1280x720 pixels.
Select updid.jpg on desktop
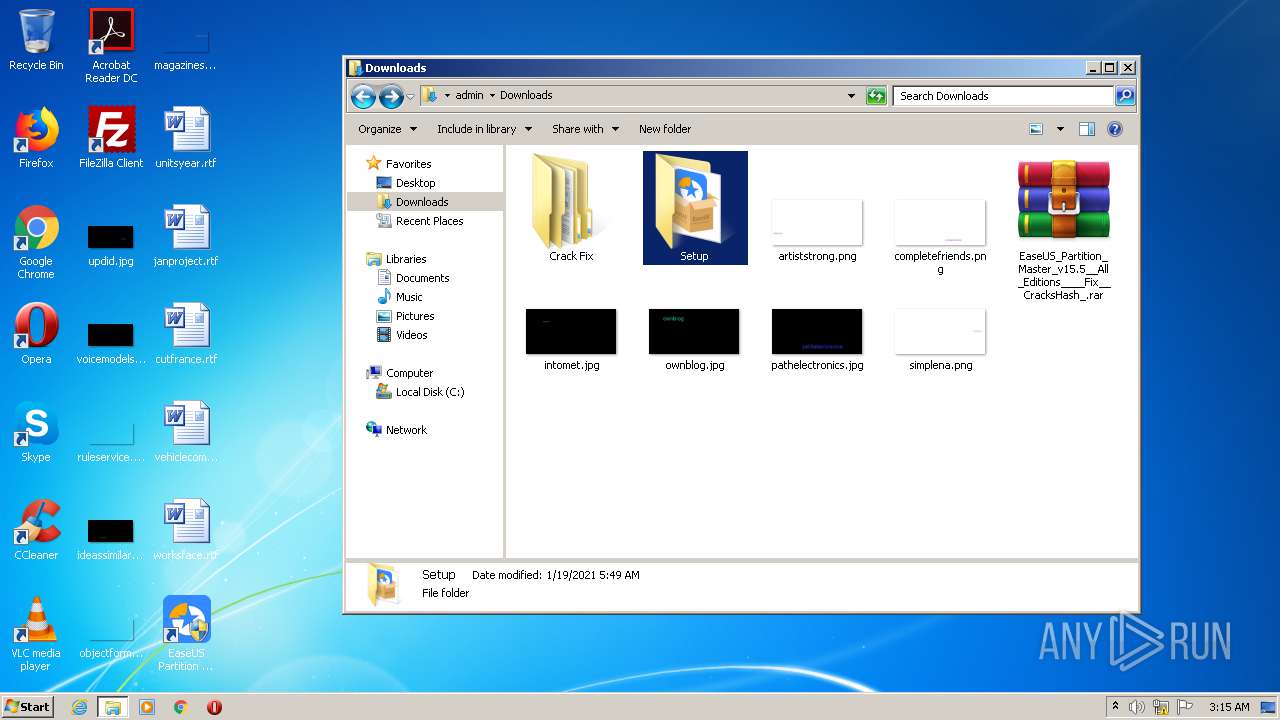pyautogui.click(x=111, y=244)
